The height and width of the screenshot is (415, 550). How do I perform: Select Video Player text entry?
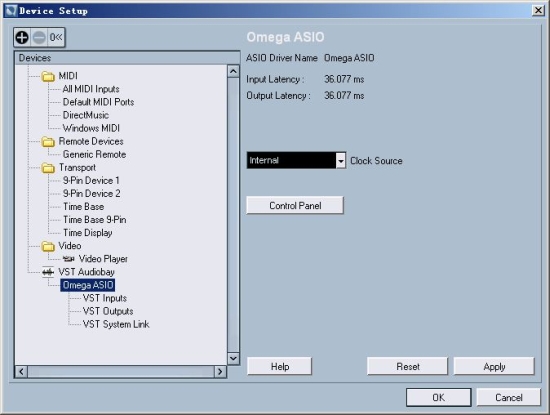103,259
